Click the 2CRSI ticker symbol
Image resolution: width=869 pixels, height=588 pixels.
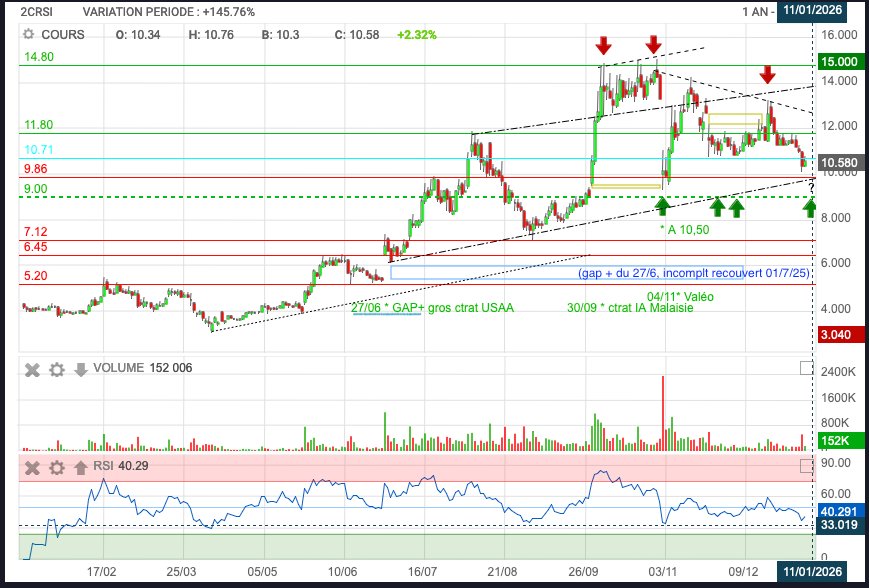coord(36,12)
